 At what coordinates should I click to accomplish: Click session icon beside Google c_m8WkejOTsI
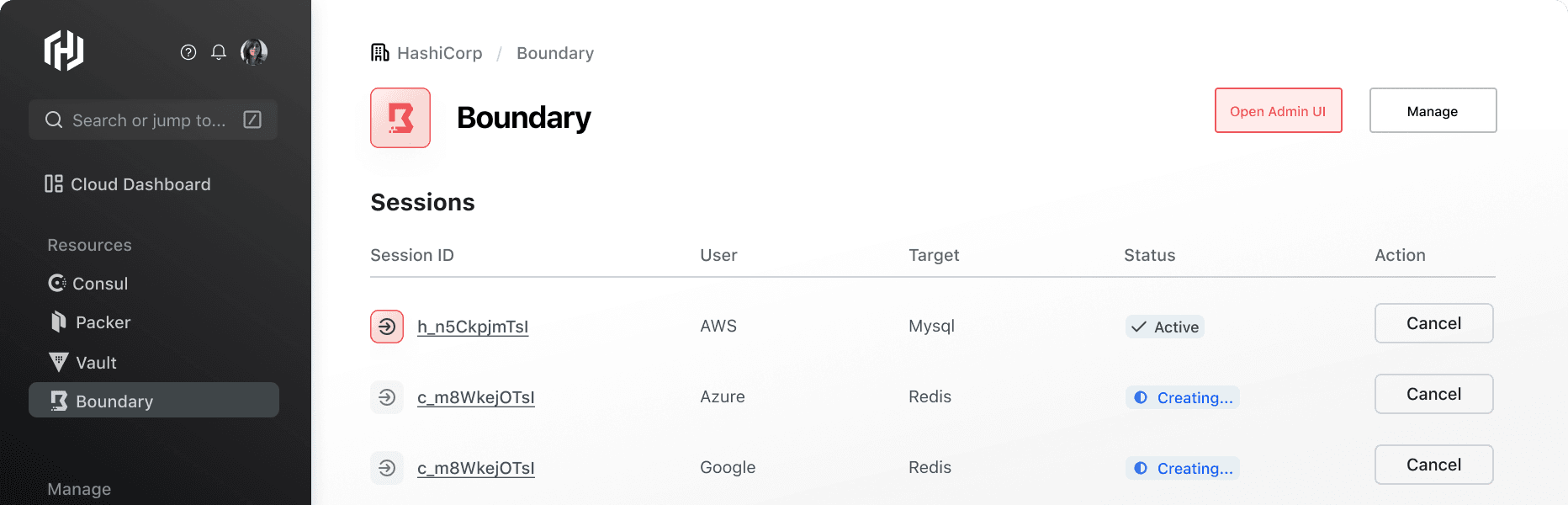387,468
